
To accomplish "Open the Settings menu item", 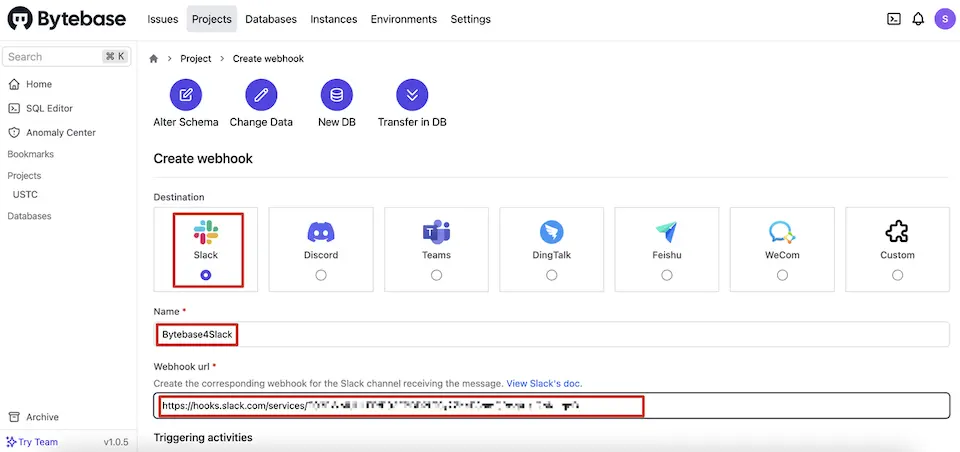I will pos(471,19).
